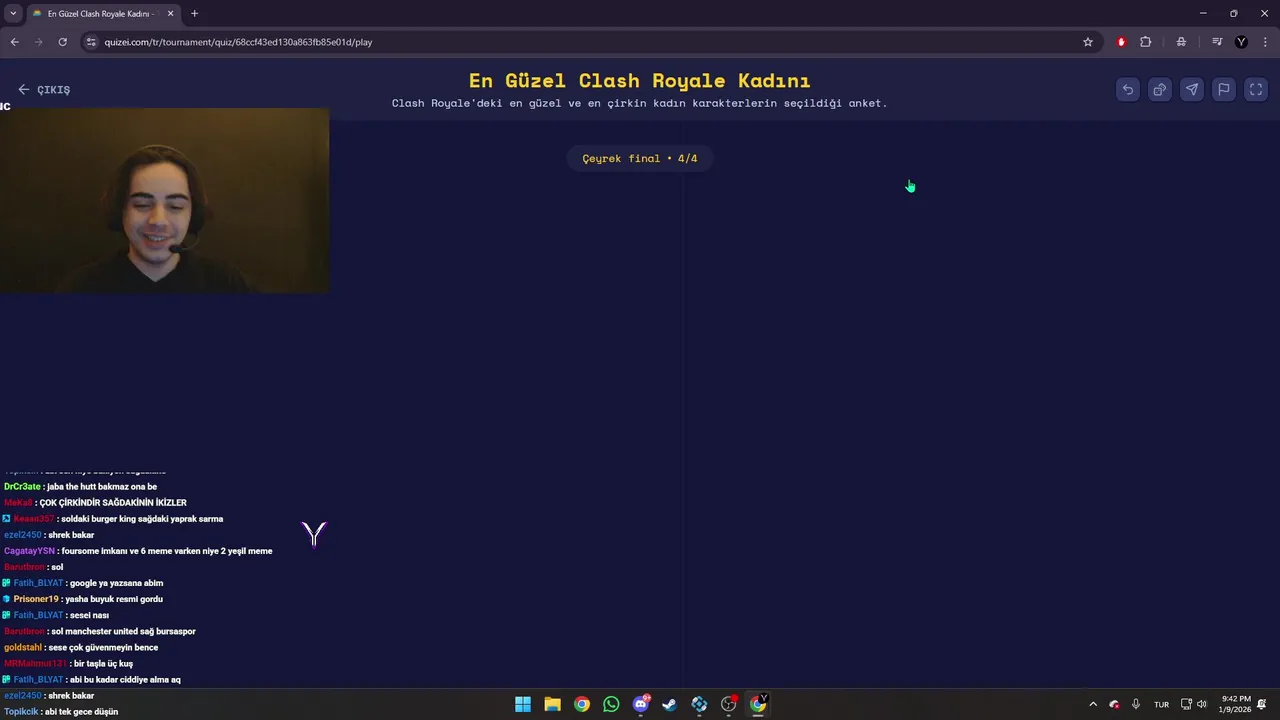Reload the page
The image size is (1280, 720).
click(62, 42)
